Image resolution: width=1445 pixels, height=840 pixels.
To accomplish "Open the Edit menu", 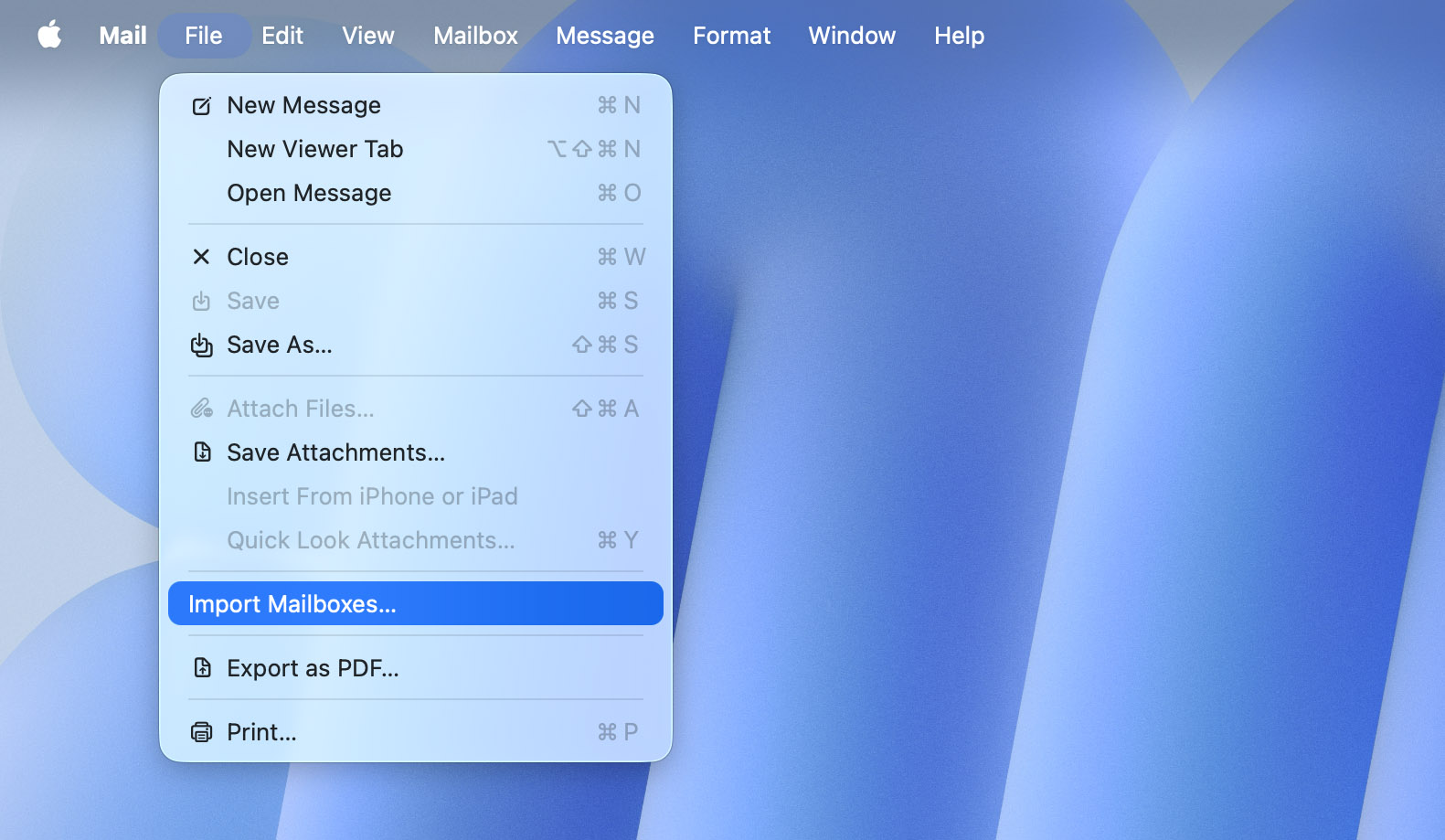I will 282,36.
